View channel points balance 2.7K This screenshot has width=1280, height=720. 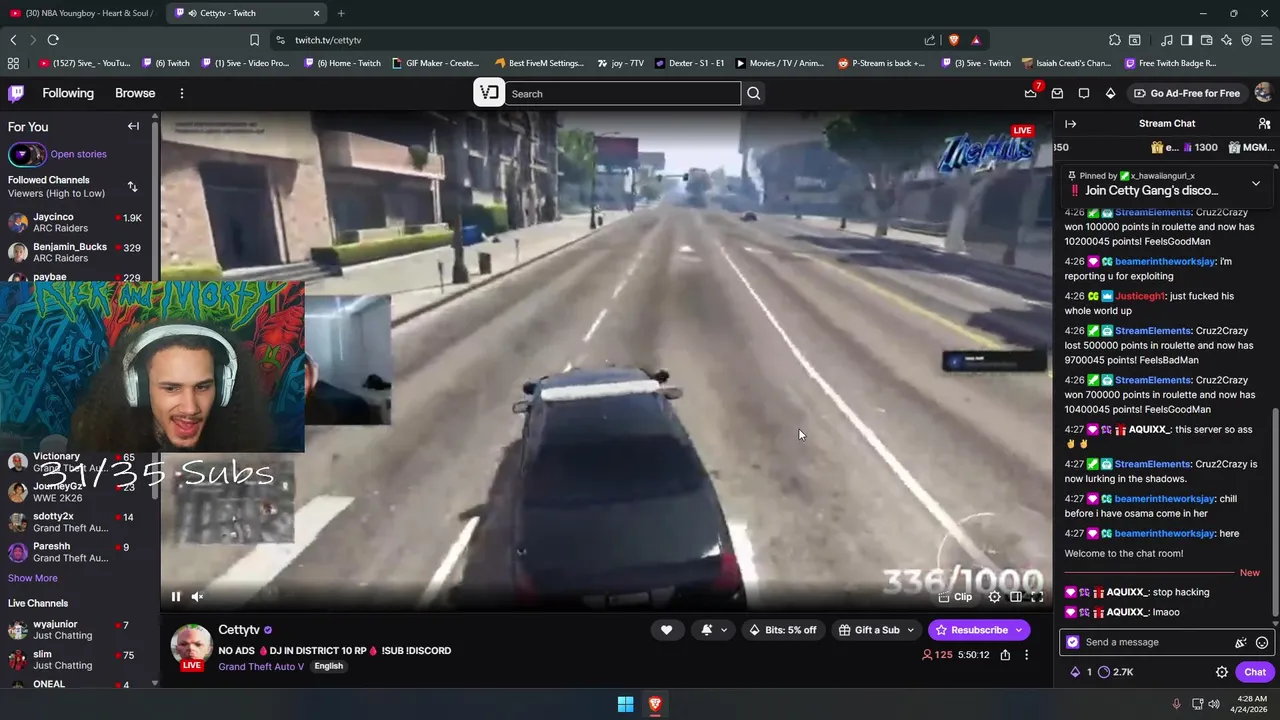[x=1116, y=672]
